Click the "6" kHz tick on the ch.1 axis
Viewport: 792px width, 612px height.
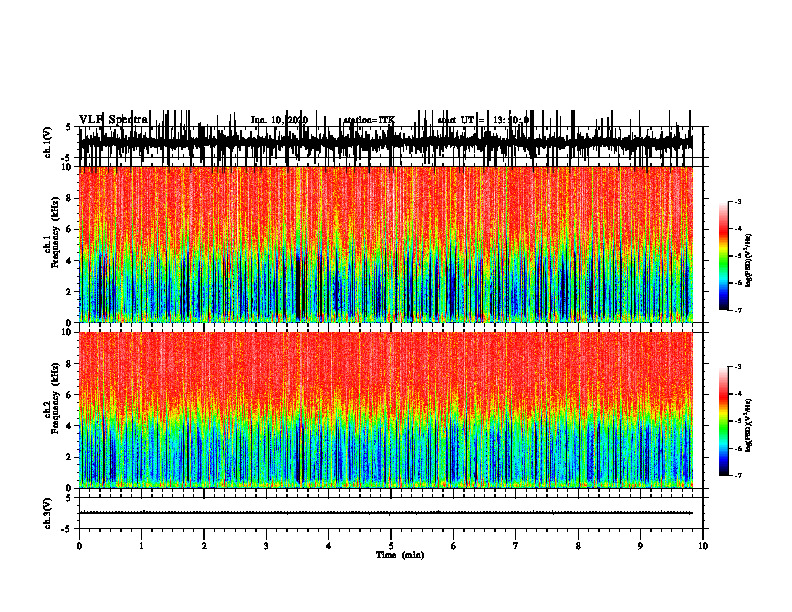[x=69, y=230]
